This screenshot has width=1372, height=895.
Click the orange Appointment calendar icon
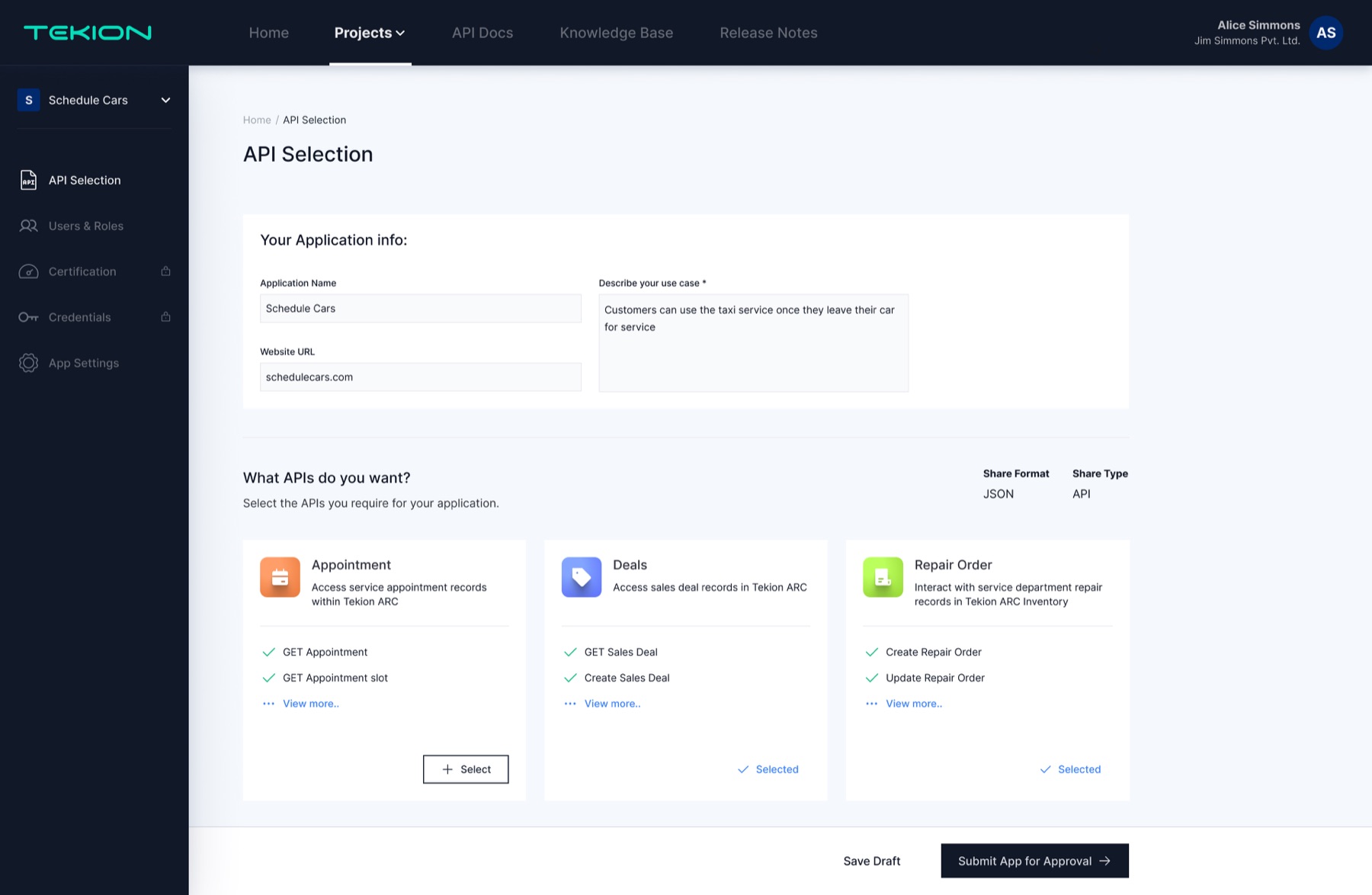point(280,577)
